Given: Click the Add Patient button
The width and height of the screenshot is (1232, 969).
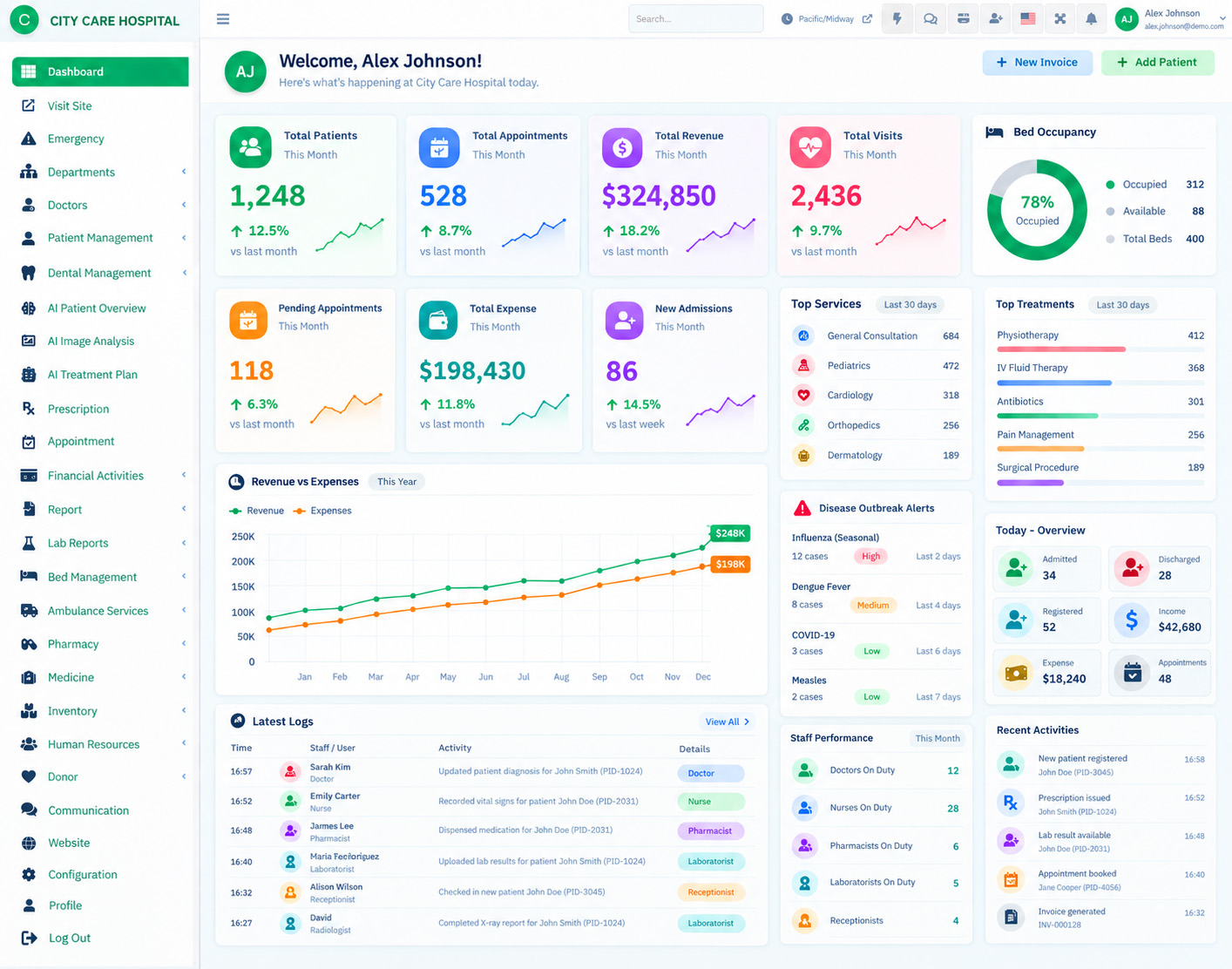Looking at the screenshot, I should (1157, 63).
